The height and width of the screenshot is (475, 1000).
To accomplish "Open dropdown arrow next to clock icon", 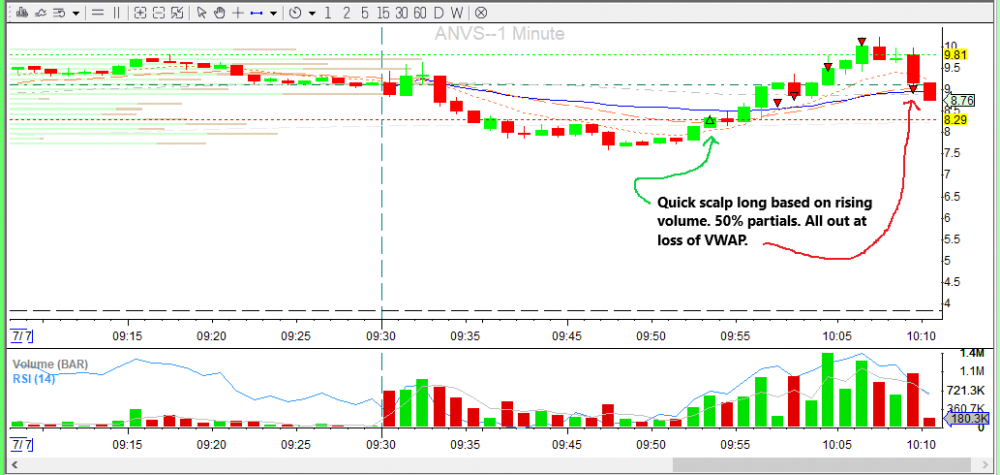I will [312, 13].
